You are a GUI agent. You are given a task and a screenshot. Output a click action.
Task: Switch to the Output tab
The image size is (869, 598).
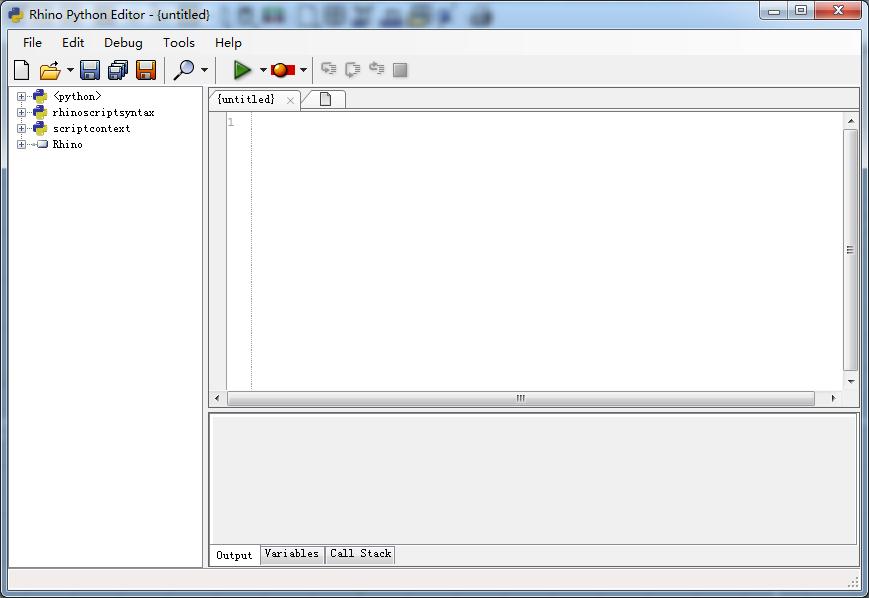(x=234, y=555)
